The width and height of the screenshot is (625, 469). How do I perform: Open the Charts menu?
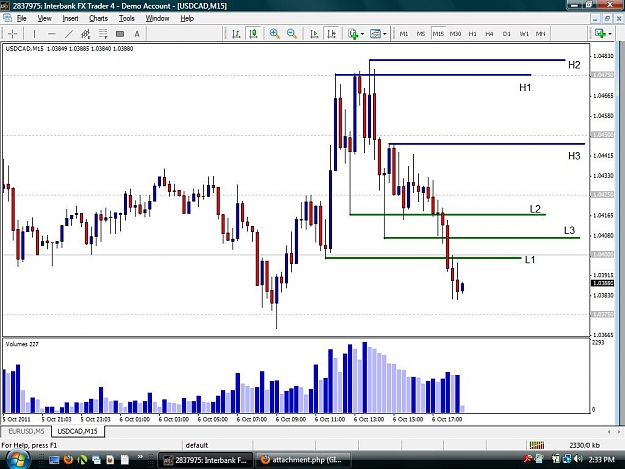[98, 18]
